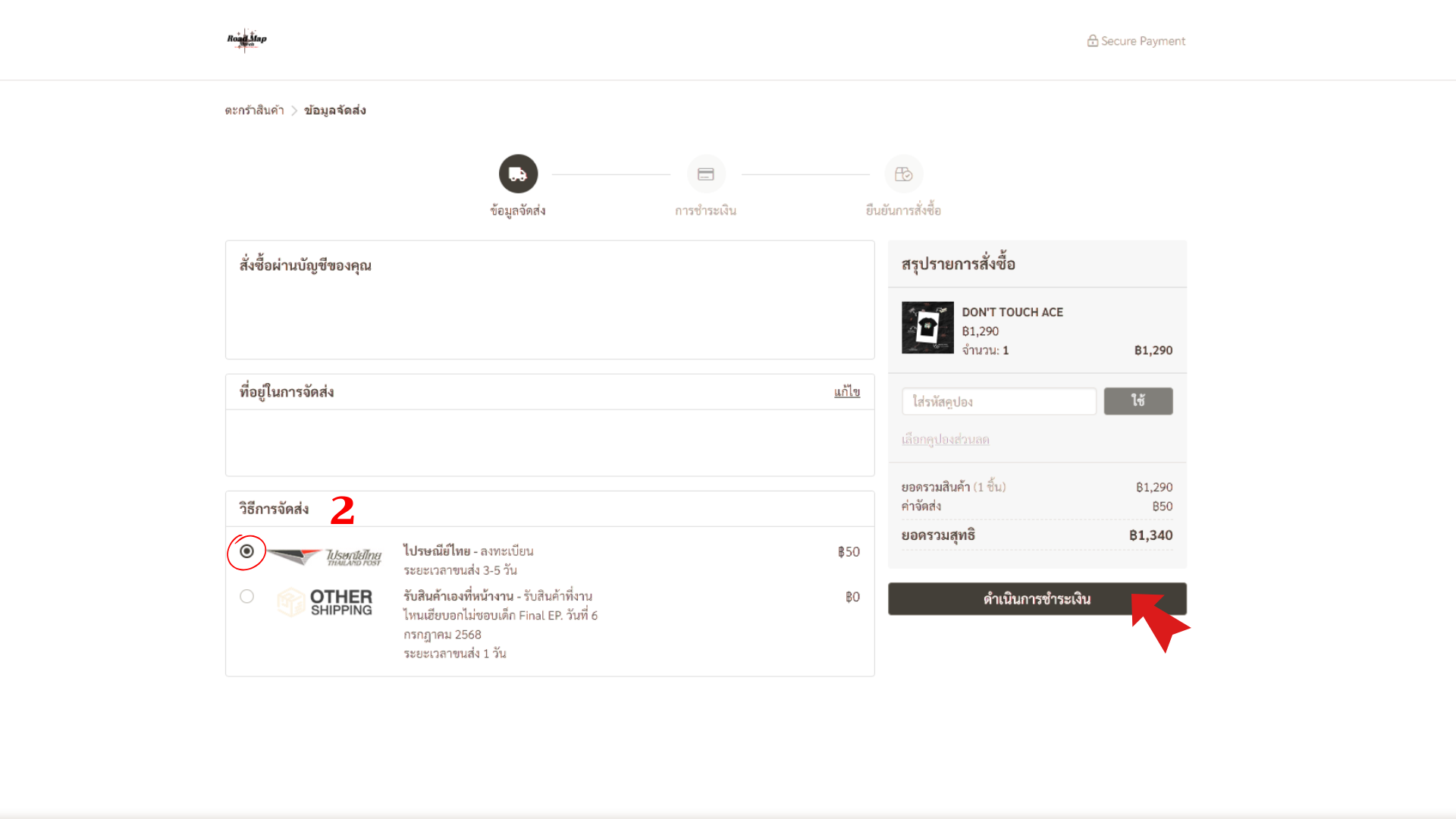Click the ไปรษณีย์ไทย - ลงทะเบียน label

click(469, 551)
